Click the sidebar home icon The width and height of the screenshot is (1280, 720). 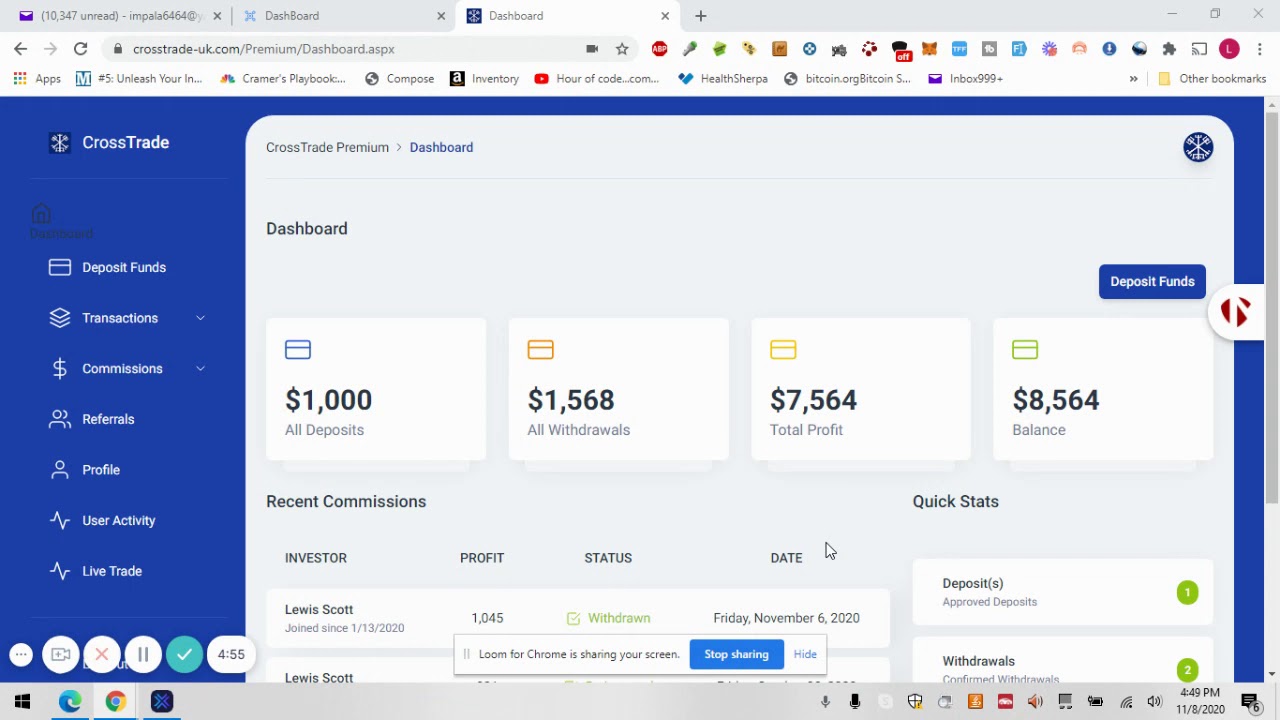[41, 213]
